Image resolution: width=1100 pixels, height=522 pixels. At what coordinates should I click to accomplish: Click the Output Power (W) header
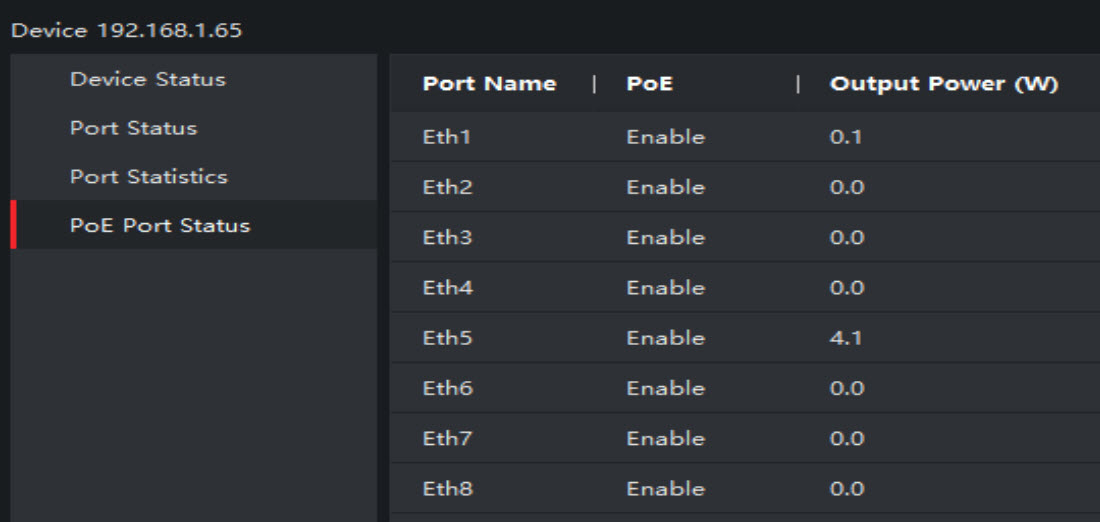point(943,84)
